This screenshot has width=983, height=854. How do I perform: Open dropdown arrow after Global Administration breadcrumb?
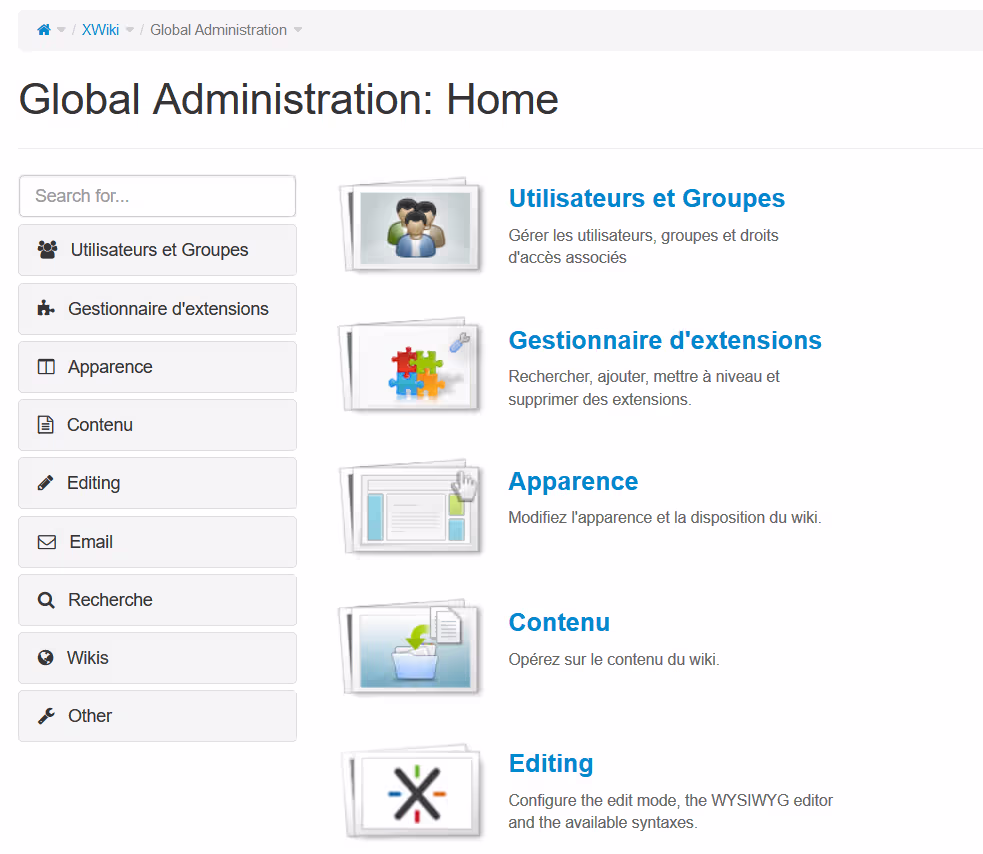pos(298,30)
